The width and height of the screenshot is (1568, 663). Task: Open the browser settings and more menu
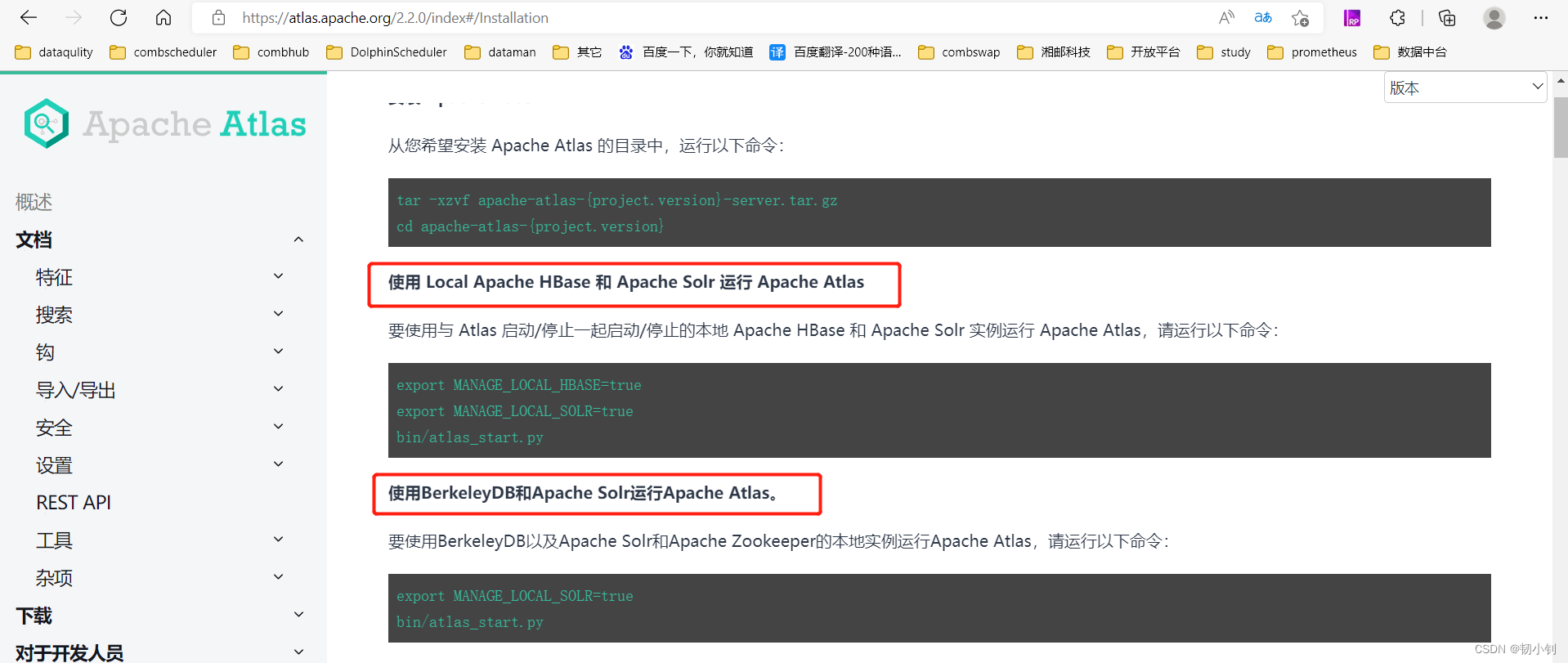[1541, 17]
